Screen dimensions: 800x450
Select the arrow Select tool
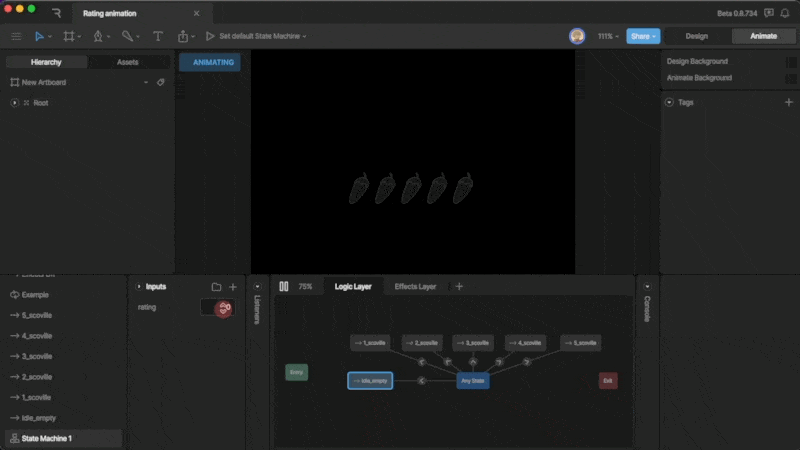click(x=40, y=36)
